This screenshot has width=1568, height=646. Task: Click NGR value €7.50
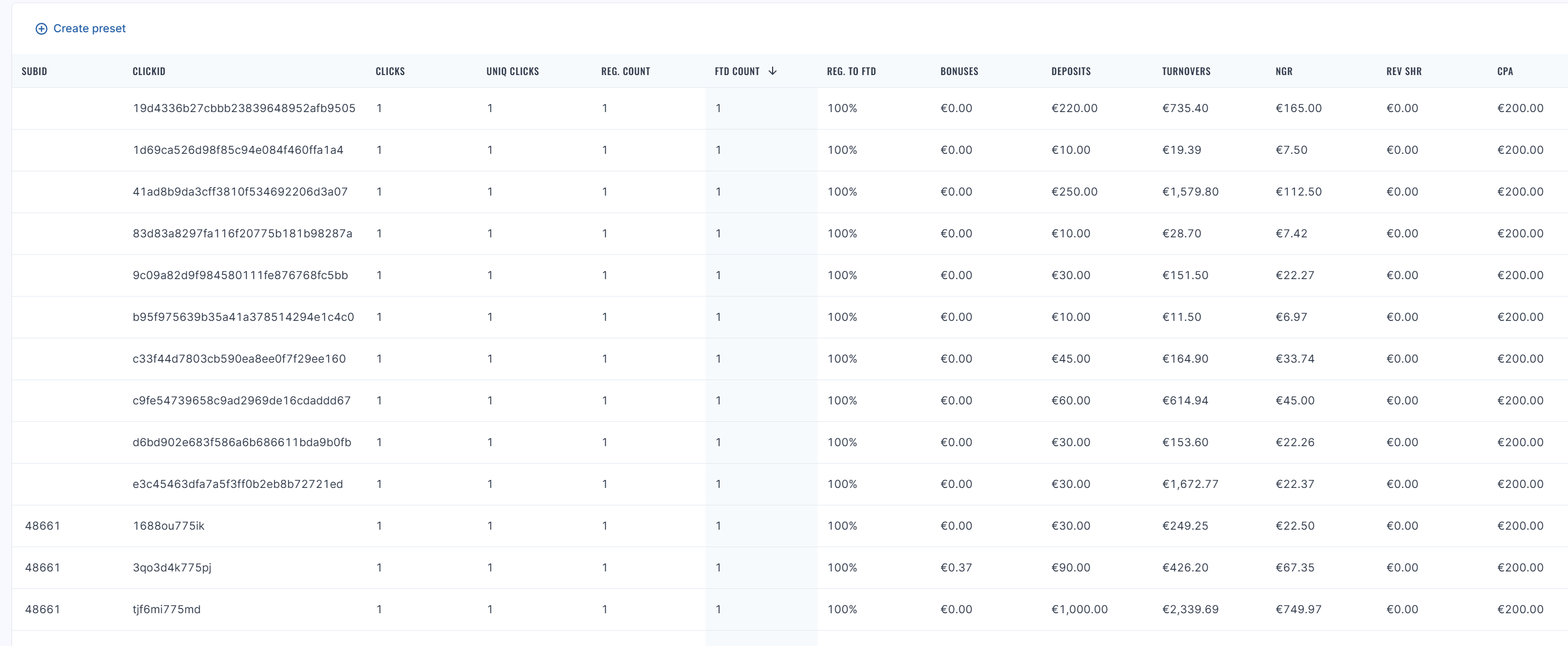tap(1291, 150)
